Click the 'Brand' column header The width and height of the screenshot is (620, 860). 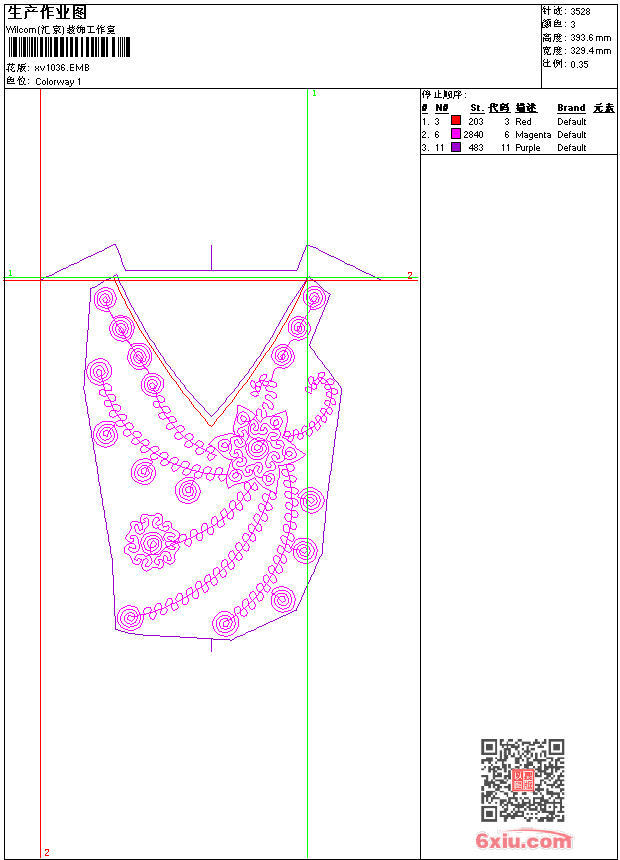pos(571,108)
